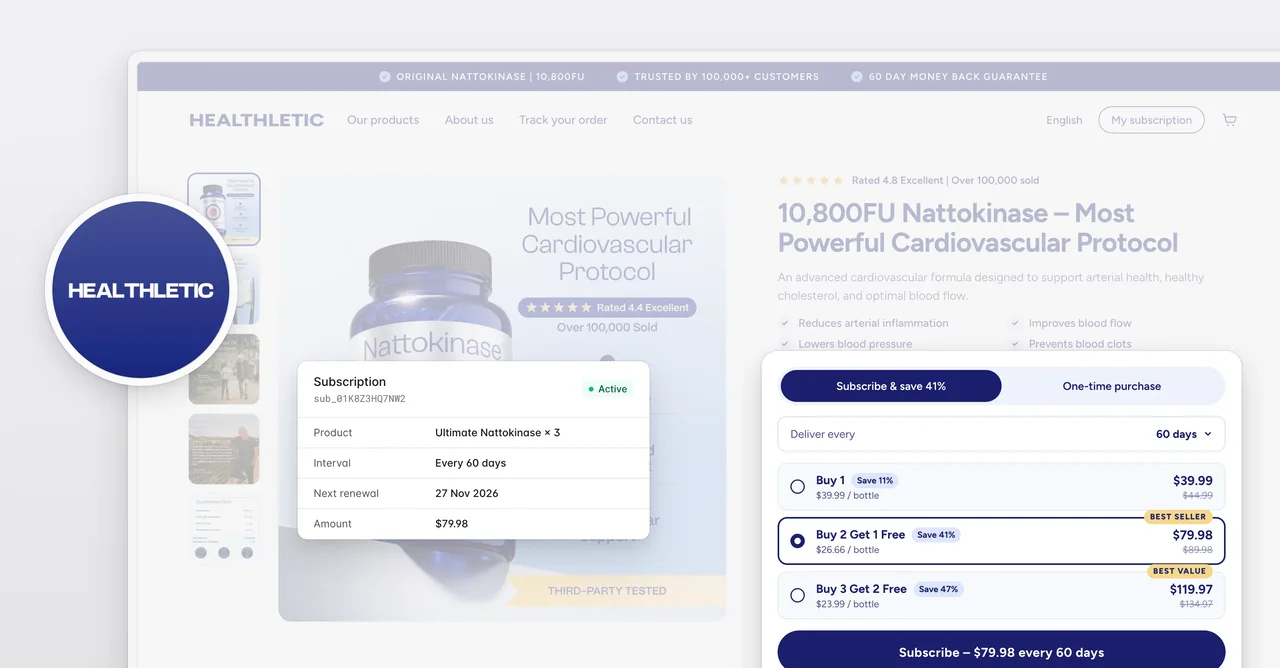Viewport: 1280px width, 668px height.
Task: Click Rated 4.8 Excellent review text
Action: coord(898,181)
